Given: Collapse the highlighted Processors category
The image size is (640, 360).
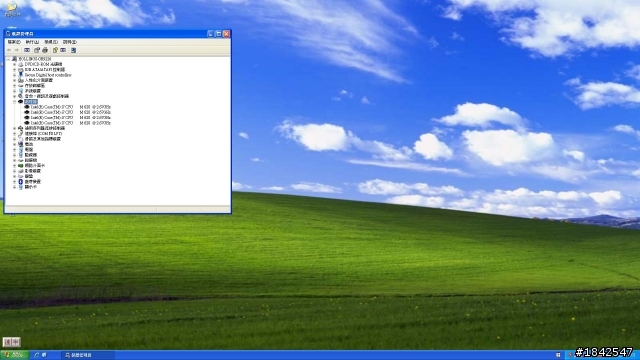Looking at the screenshot, I should [x=14, y=102].
